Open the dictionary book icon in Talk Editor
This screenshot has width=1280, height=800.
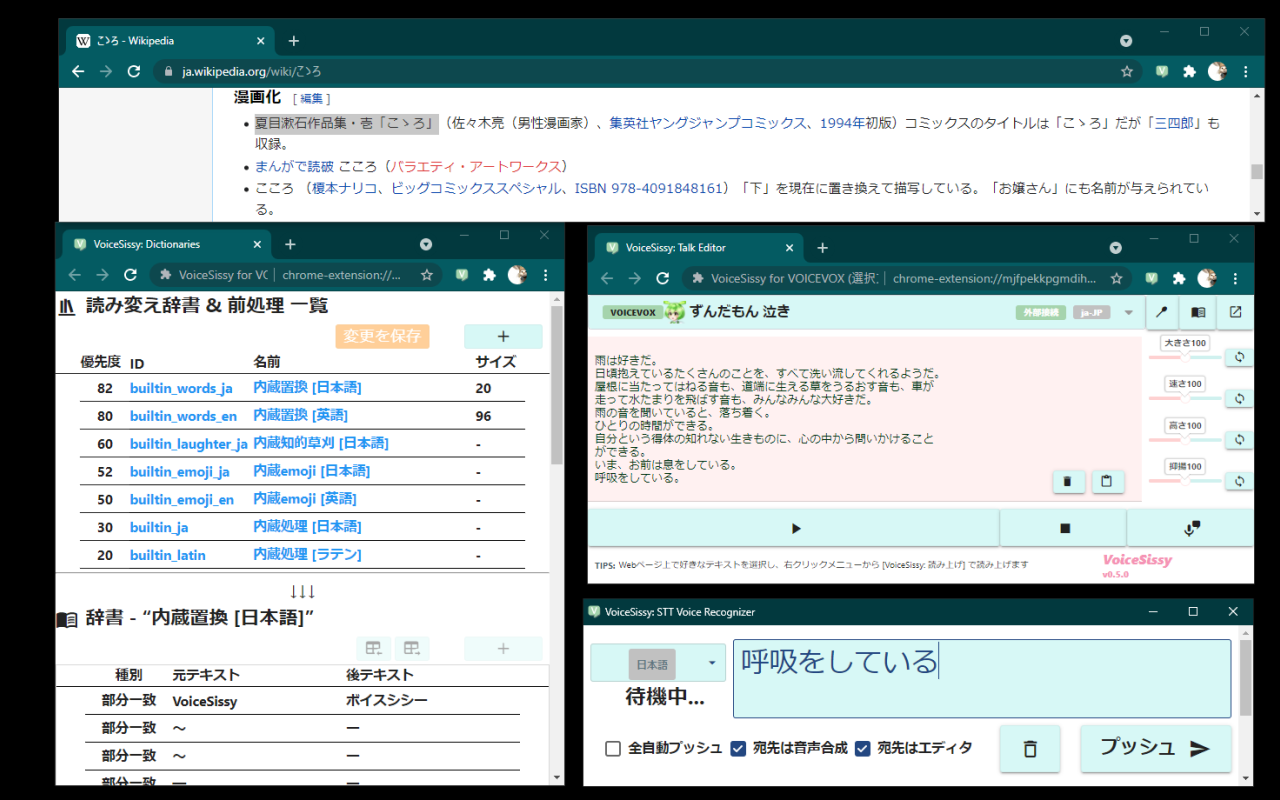(x=1198, y=312)
